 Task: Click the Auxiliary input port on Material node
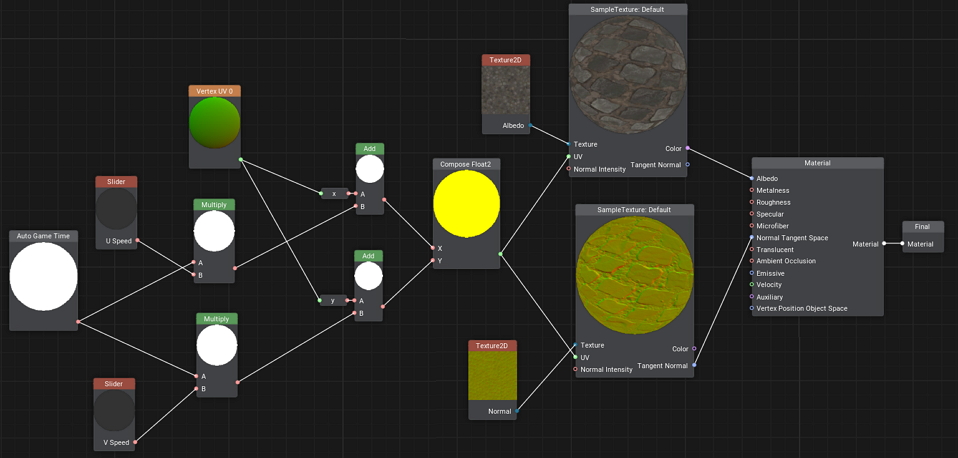[752, 297]
